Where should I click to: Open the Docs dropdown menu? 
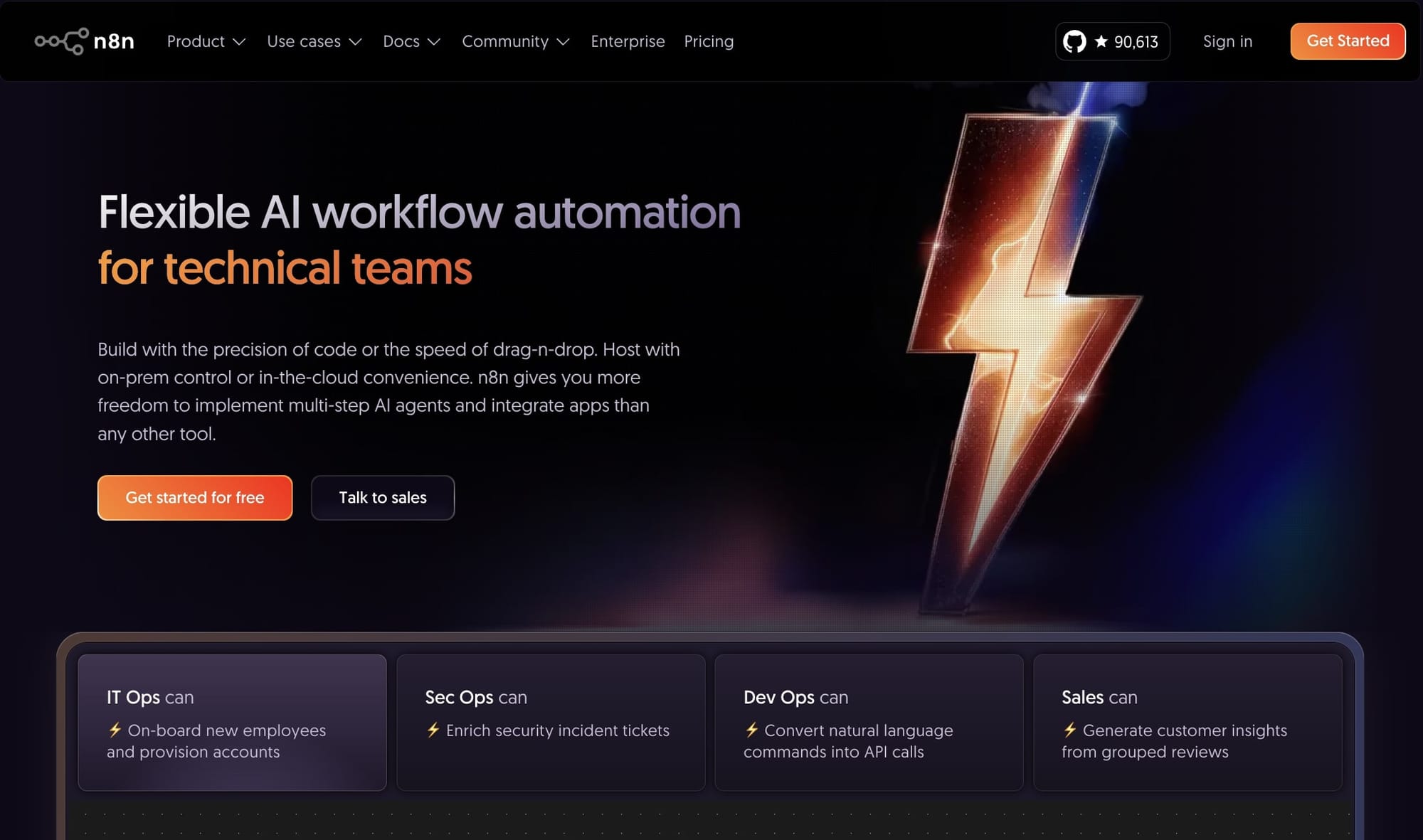coord(411,41)
